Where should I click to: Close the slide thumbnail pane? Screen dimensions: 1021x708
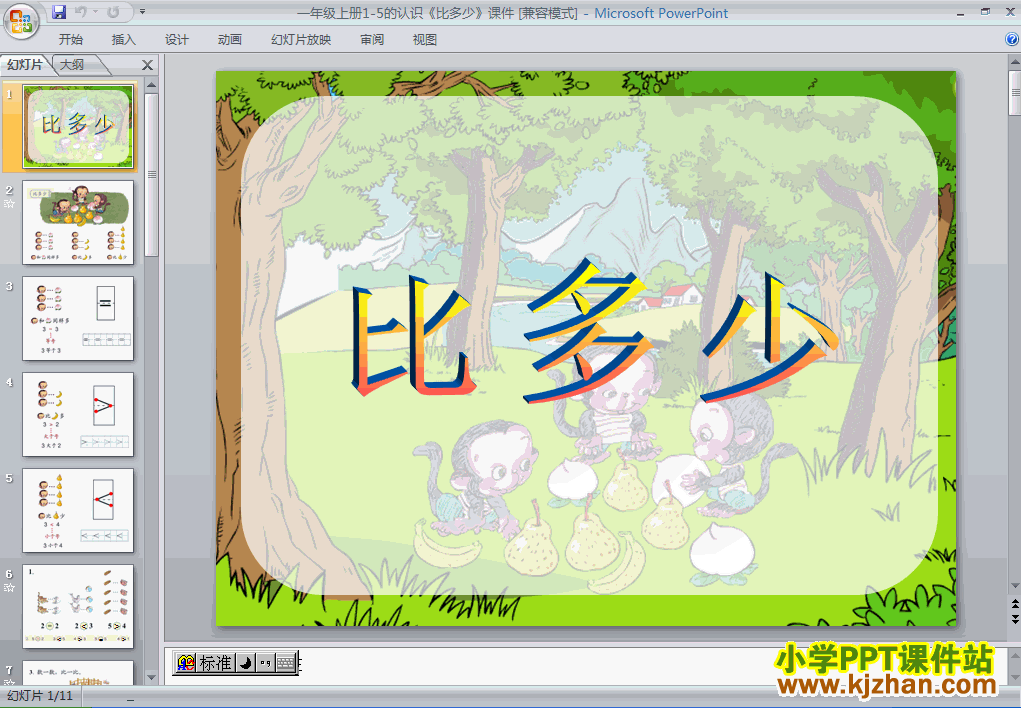pyautogui.click(x=148, y=65)
